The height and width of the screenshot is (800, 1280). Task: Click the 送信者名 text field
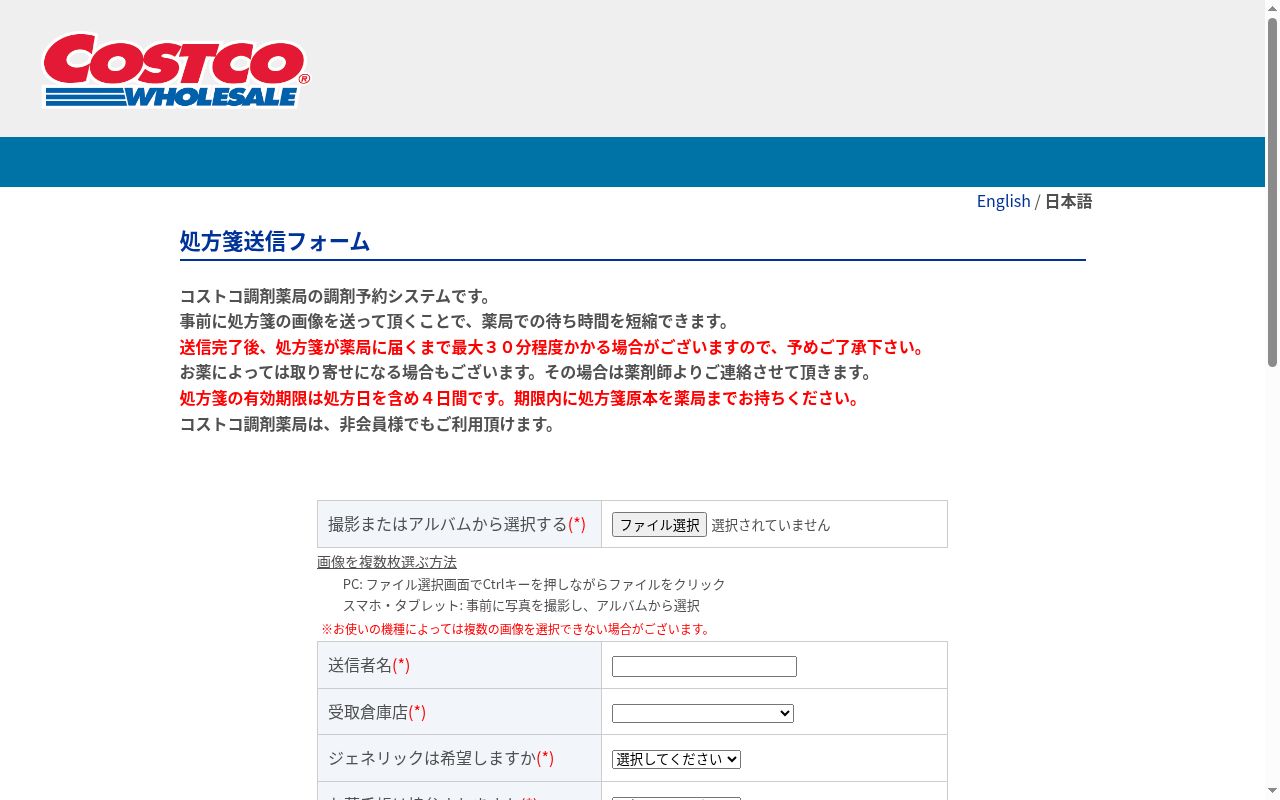point(704,666)
